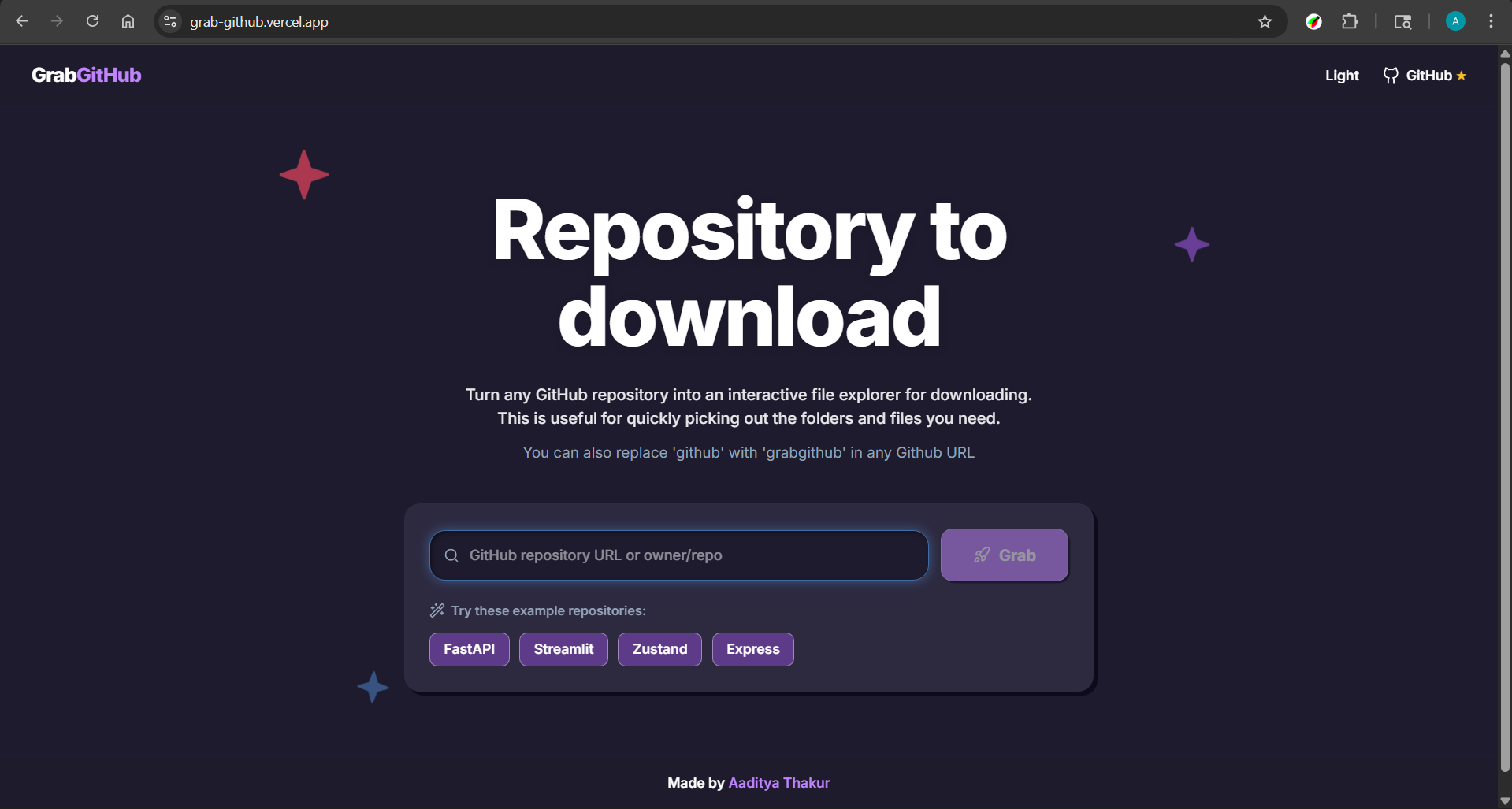The height and width of the screenshot is (809, 1512).
Task: Reload the page with the refresh icon
Action: click(92, 21)
